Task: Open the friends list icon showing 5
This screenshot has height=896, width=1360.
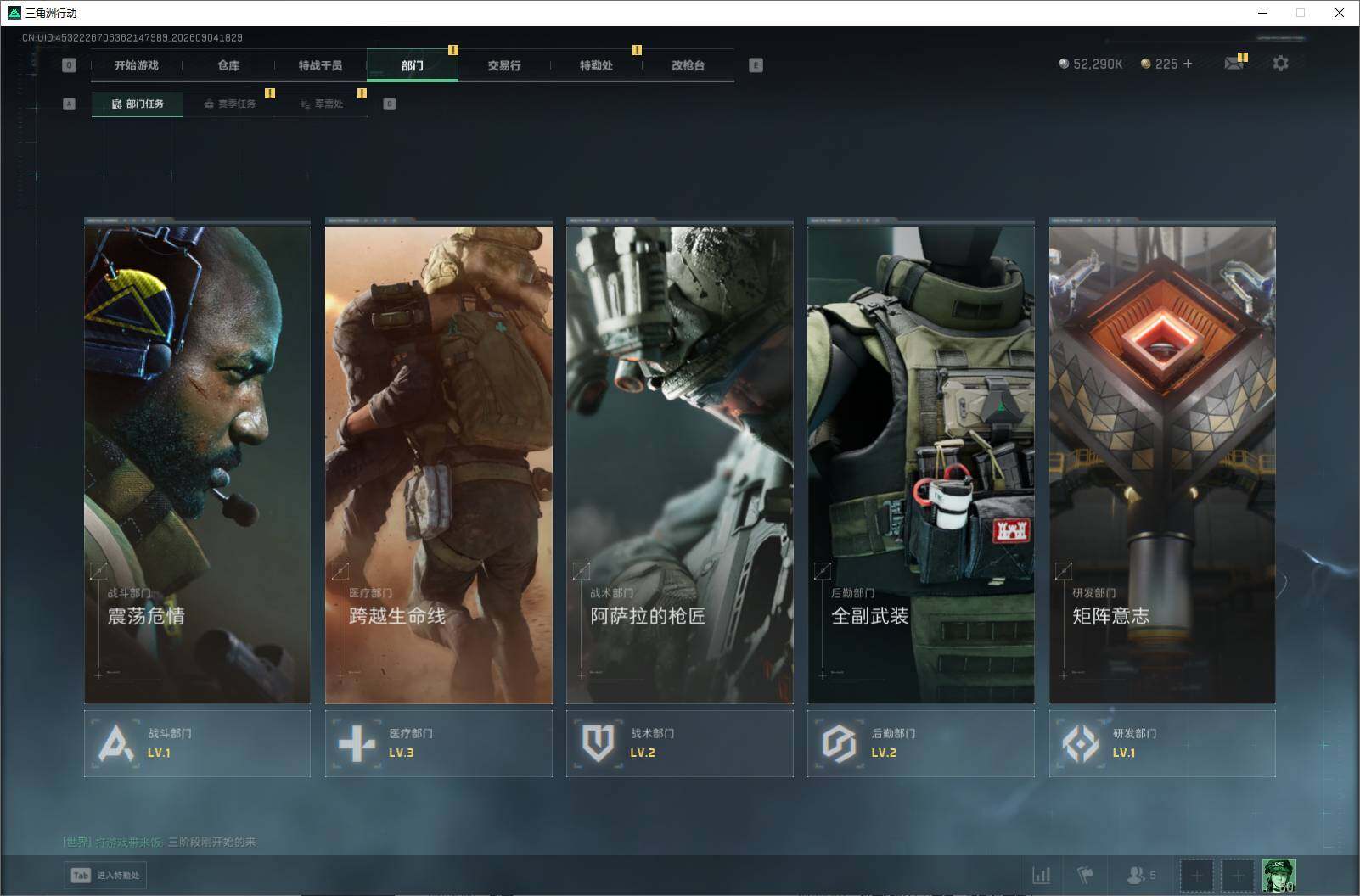Action: (1141, 875)
